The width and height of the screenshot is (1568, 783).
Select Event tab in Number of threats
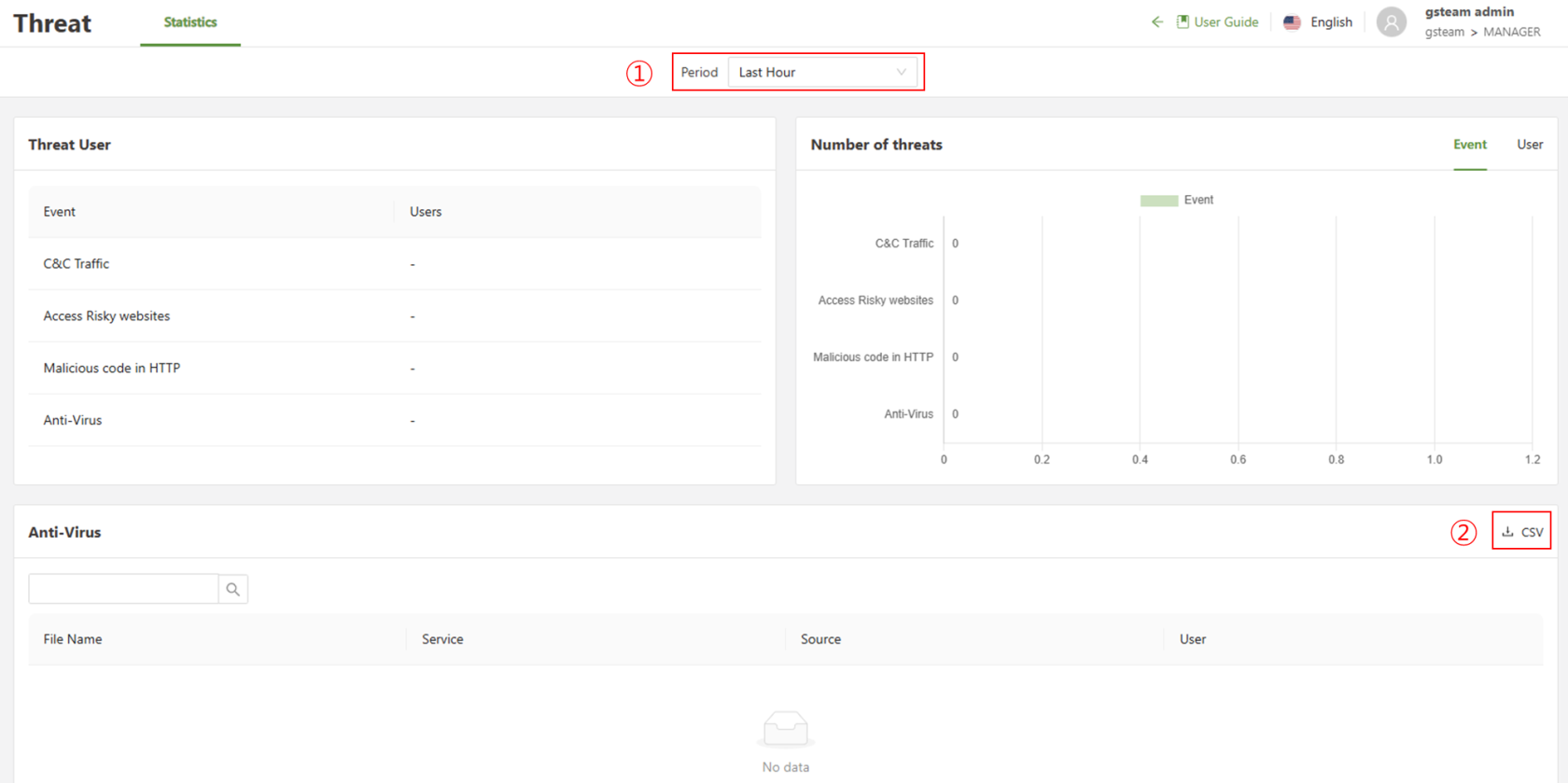click(x=1469, y=145)
